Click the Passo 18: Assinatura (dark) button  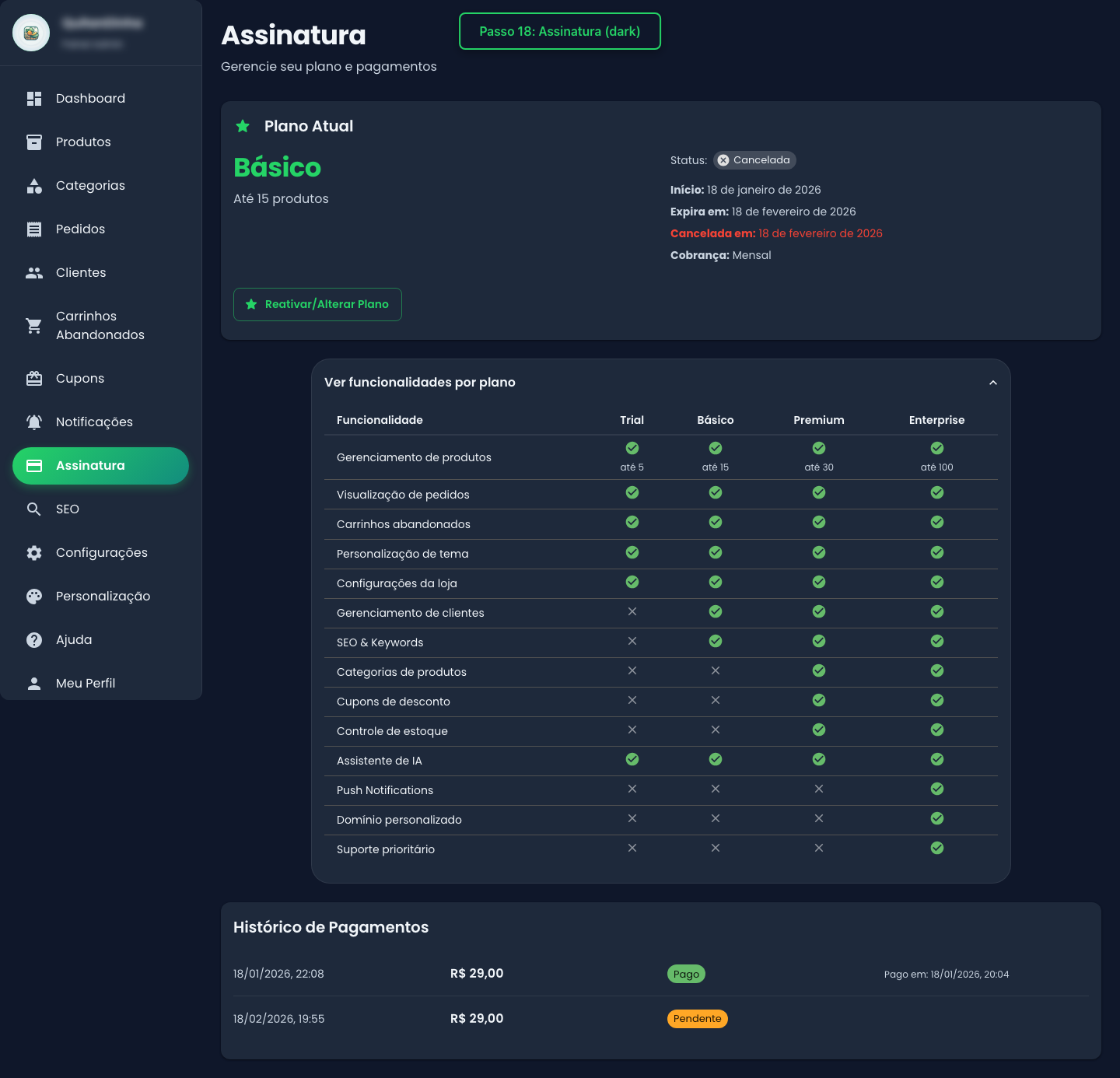click(559, 31)
